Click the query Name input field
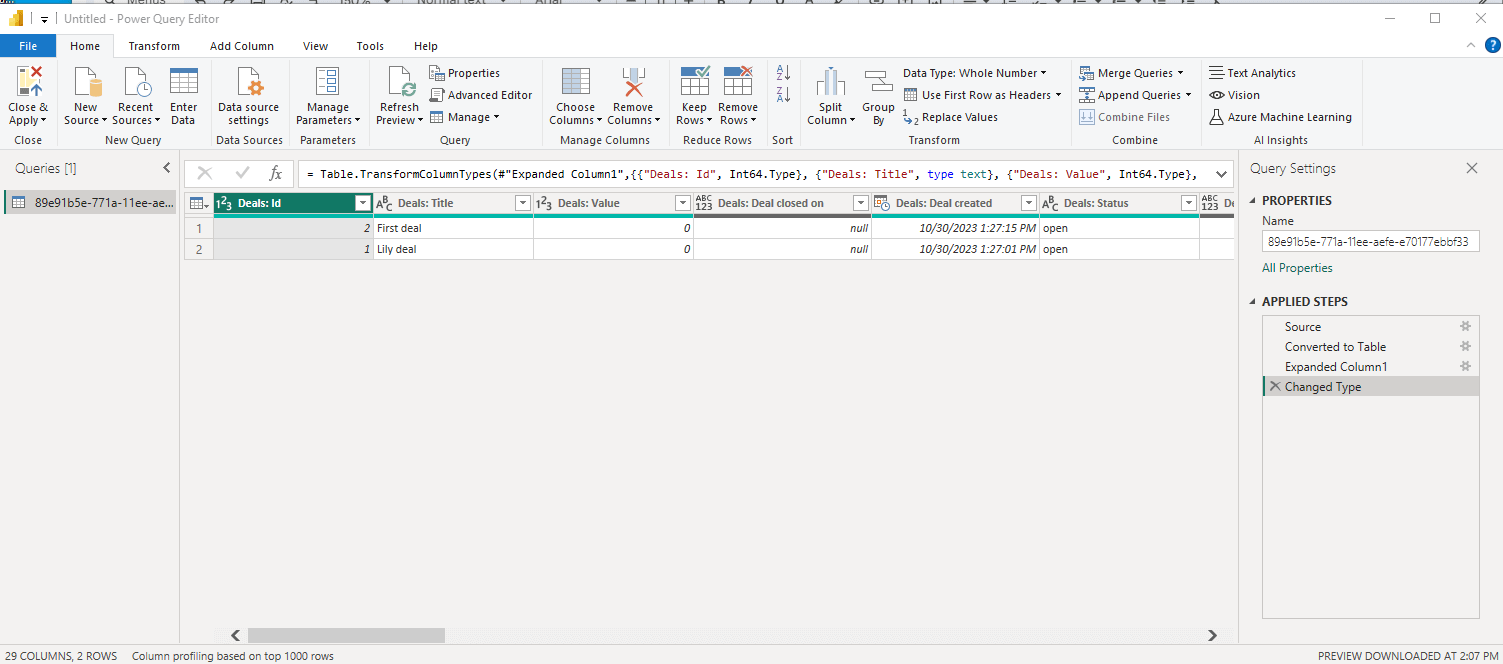Screen dimensions: 1503x664 click(x=1370, y=242)
